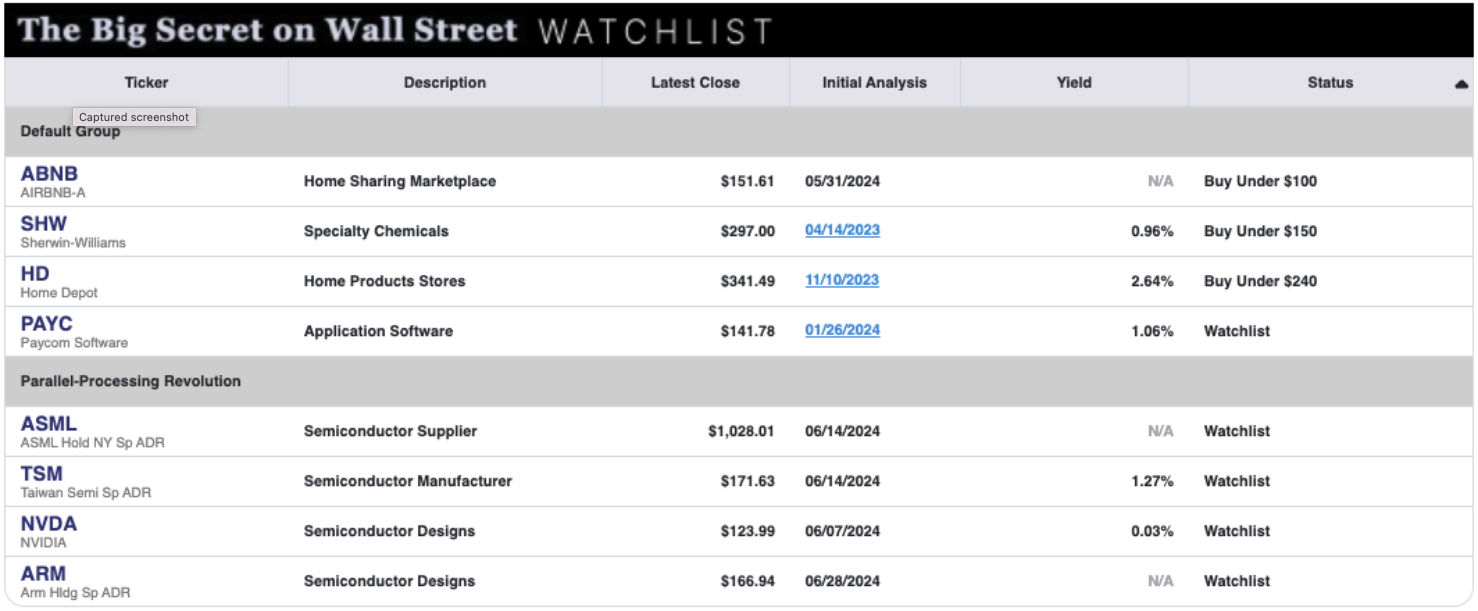Open the NVDA ticker

[49, 523]
